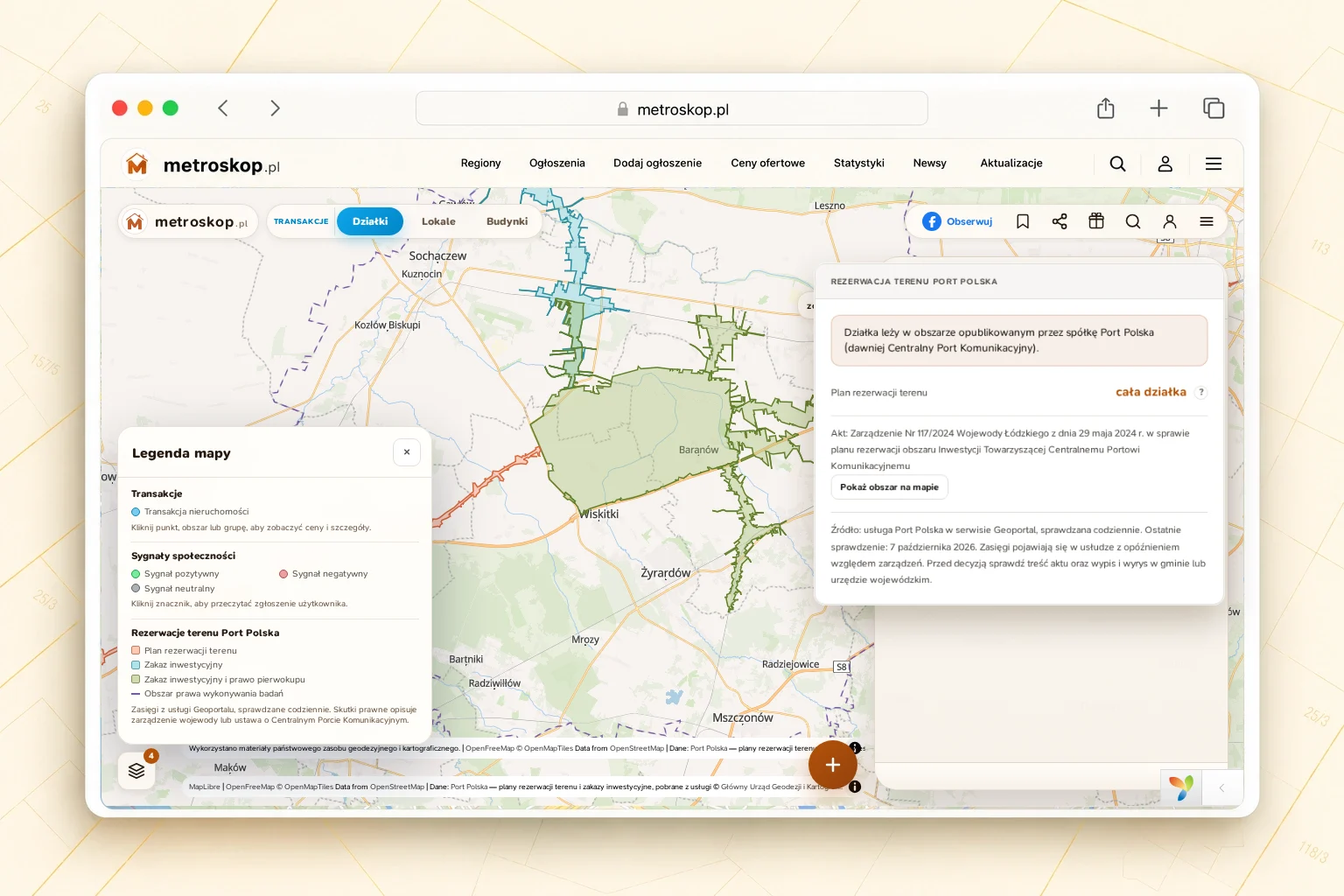
Task: Open the hamburger menu in the map toolbar
Action: pos(1207,221)
